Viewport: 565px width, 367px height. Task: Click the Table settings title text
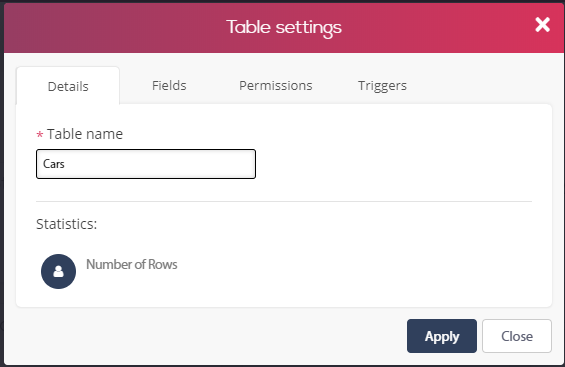click(284, 27)
